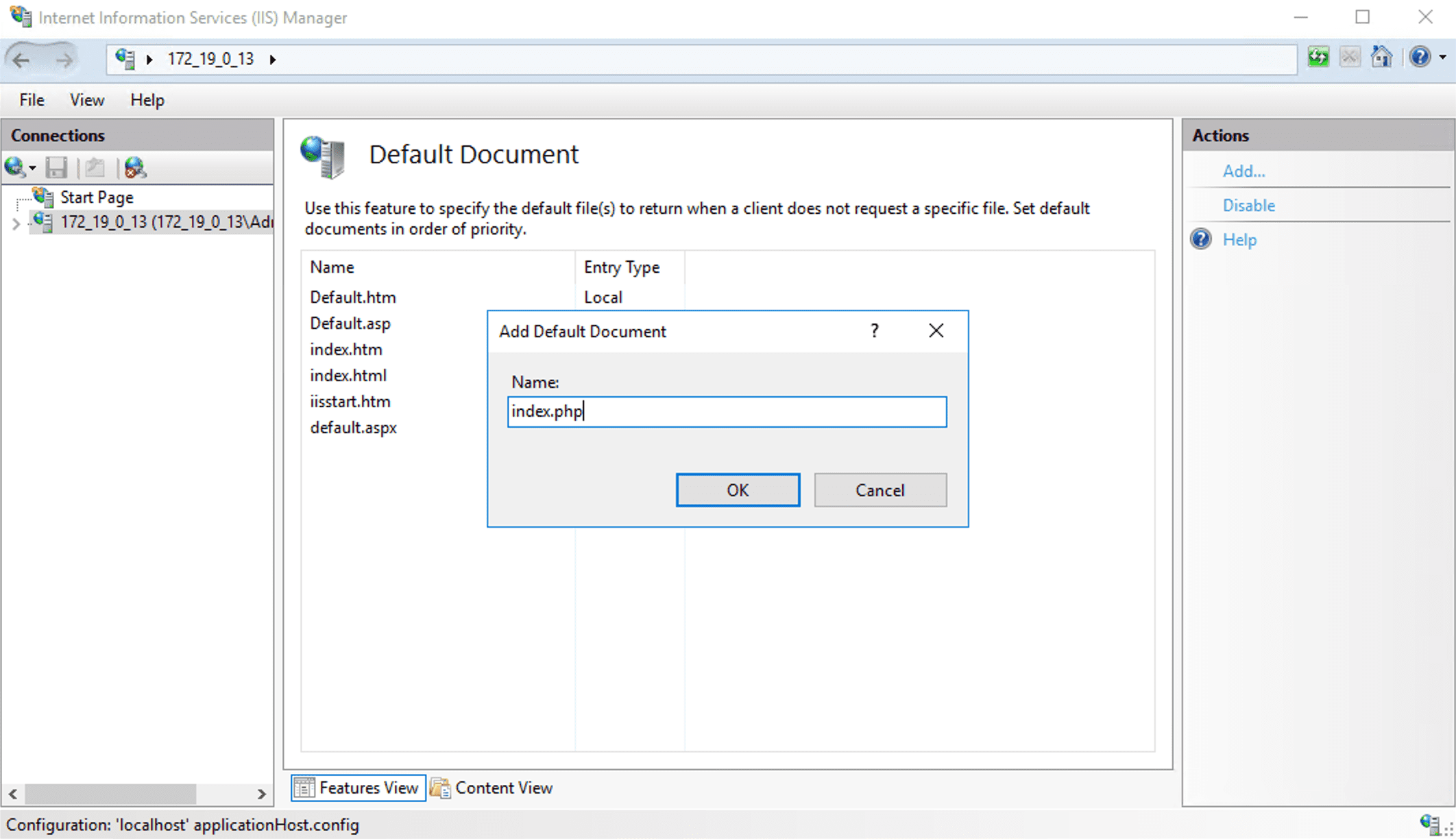Click the Forward navigation arrow
Screen dimensions: 1456x839
tap(64, 60)
